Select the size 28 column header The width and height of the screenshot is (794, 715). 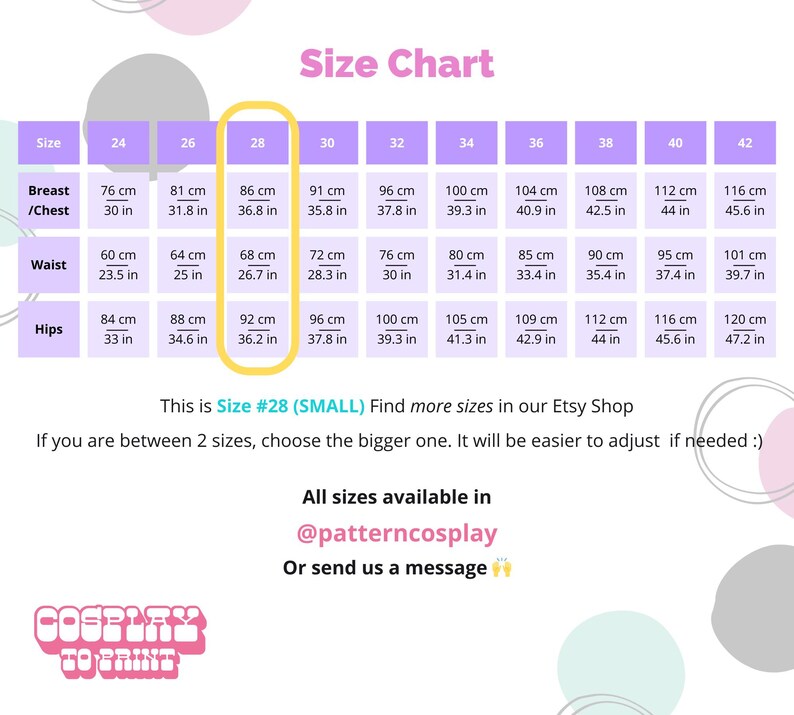pyautogui.click(x=257, y=143)
